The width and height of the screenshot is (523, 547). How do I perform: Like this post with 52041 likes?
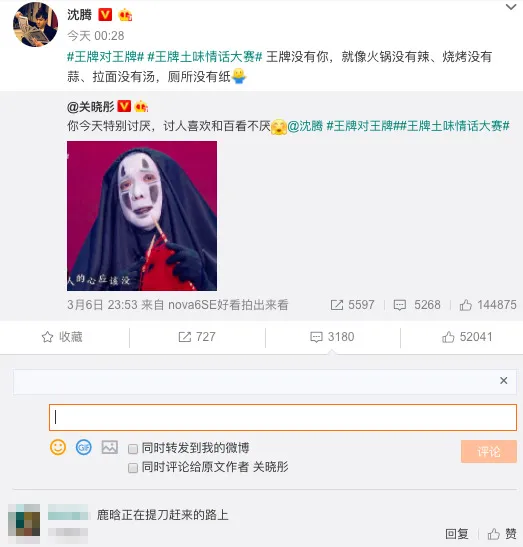tap(467, 337)
